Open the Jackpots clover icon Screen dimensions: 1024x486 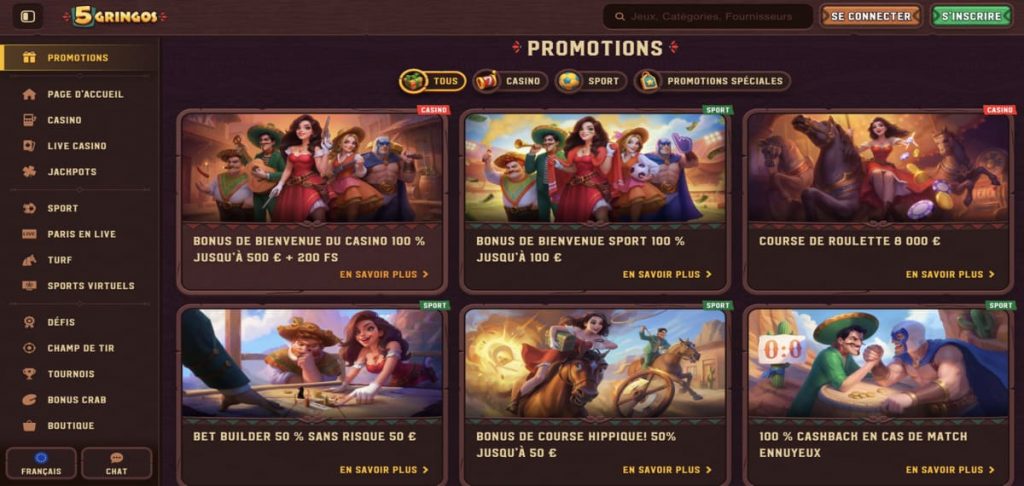tap(29, 172)
